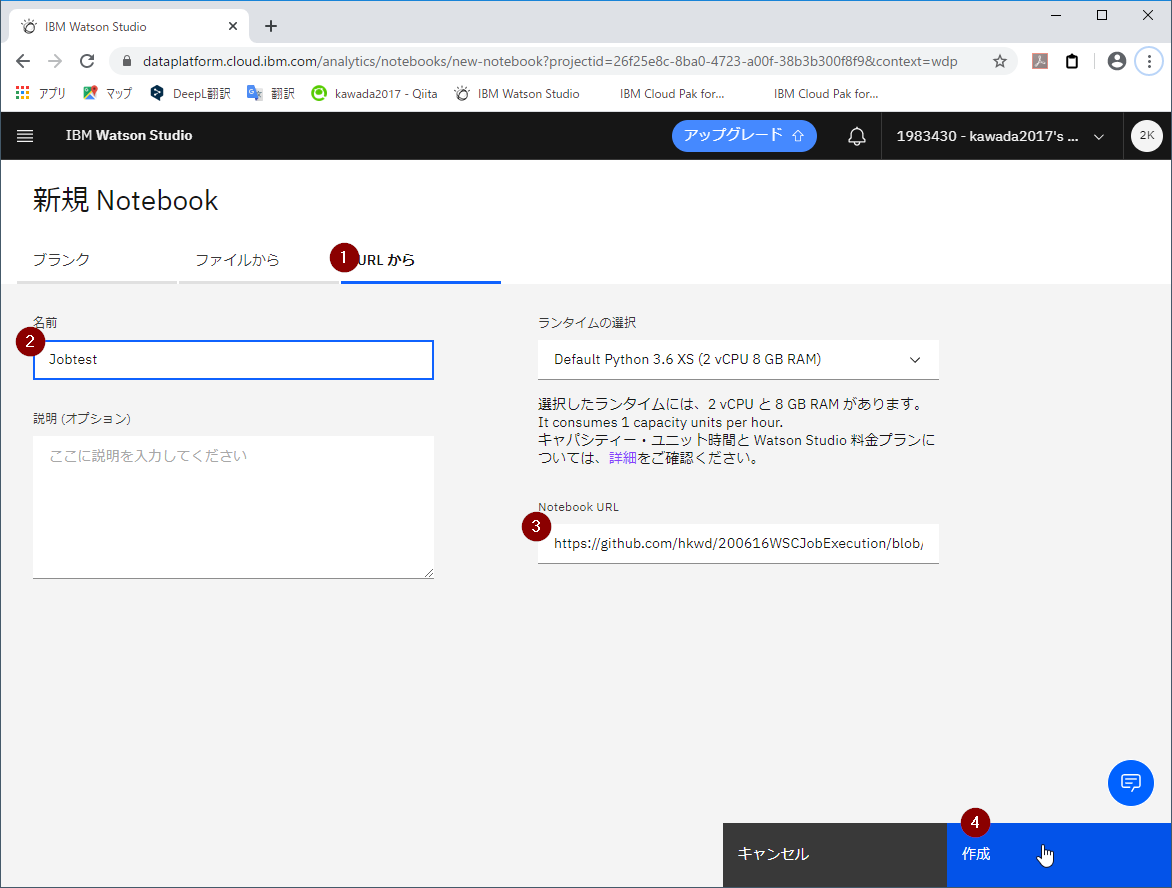Click the アップグレード button
Screen dimensions: 1172x888
coord(744,135)
